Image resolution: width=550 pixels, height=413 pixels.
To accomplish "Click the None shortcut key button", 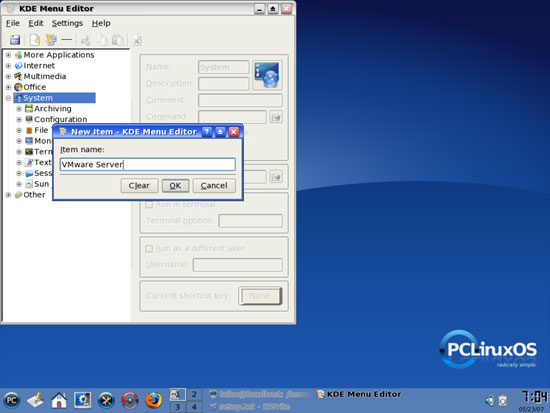I will pyautogui.click(x=260, y=296).
